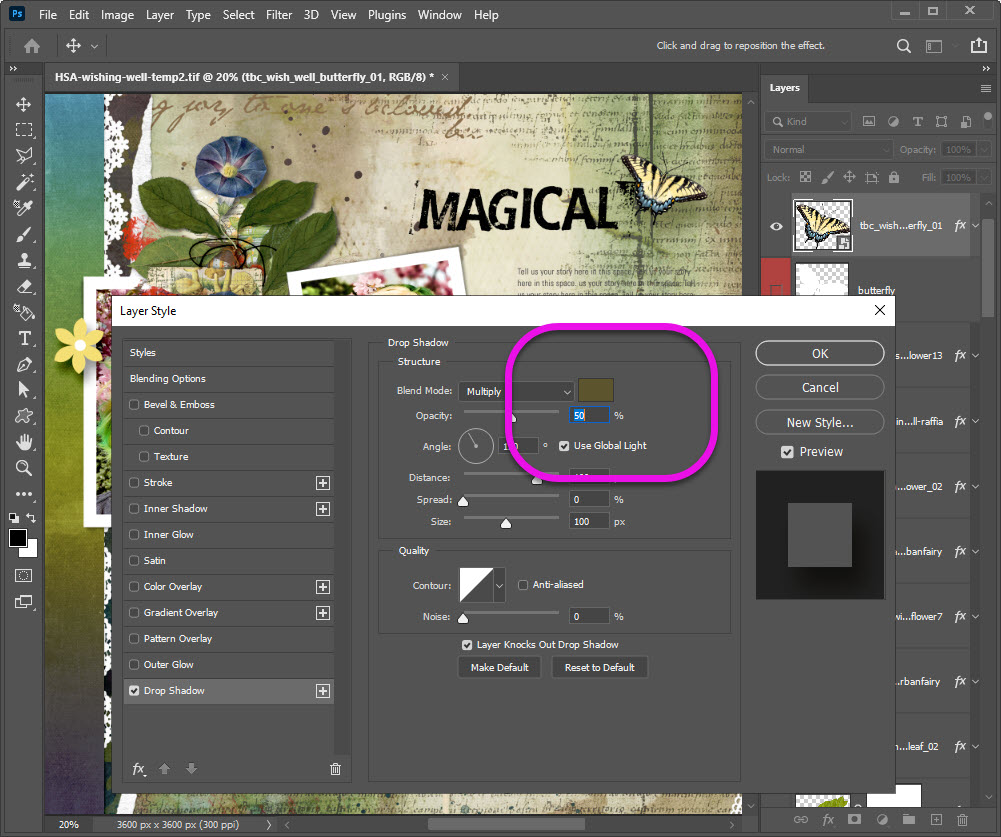This screenshot has height=837, width=1001.
Task: Open search icon in options bar
Action: click(903, 46)
